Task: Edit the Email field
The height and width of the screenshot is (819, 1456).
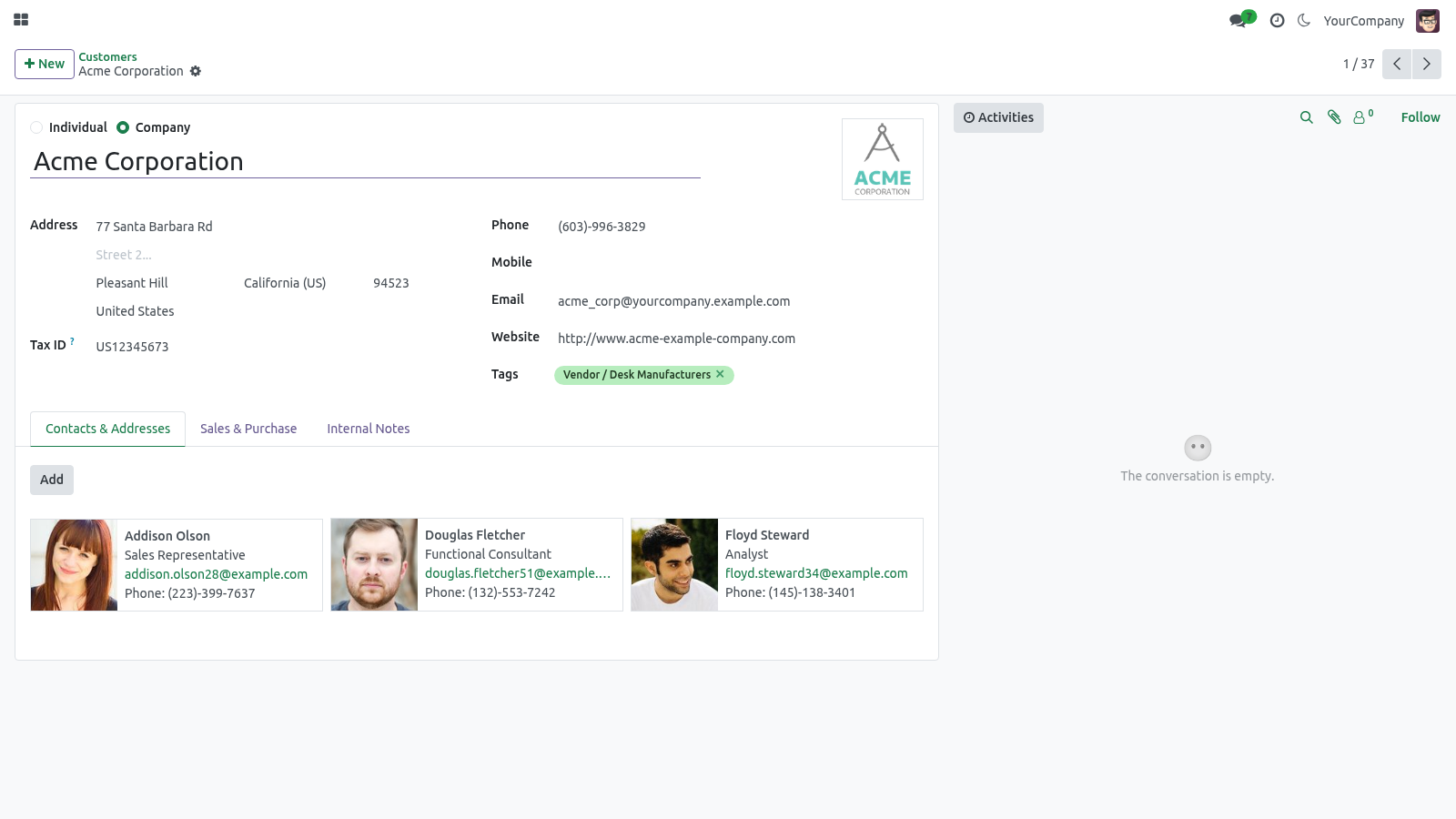Action: point(740,301)
